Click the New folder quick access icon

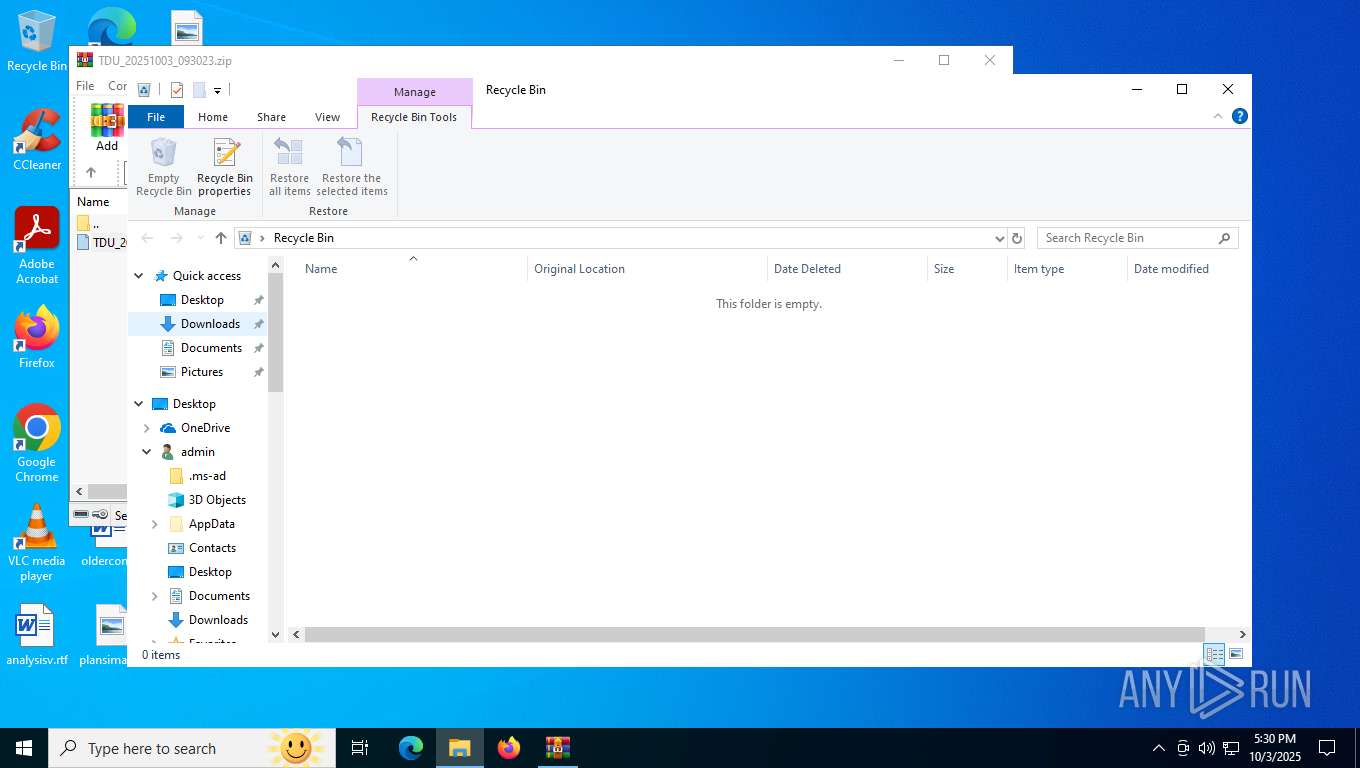tap(199, 90)
